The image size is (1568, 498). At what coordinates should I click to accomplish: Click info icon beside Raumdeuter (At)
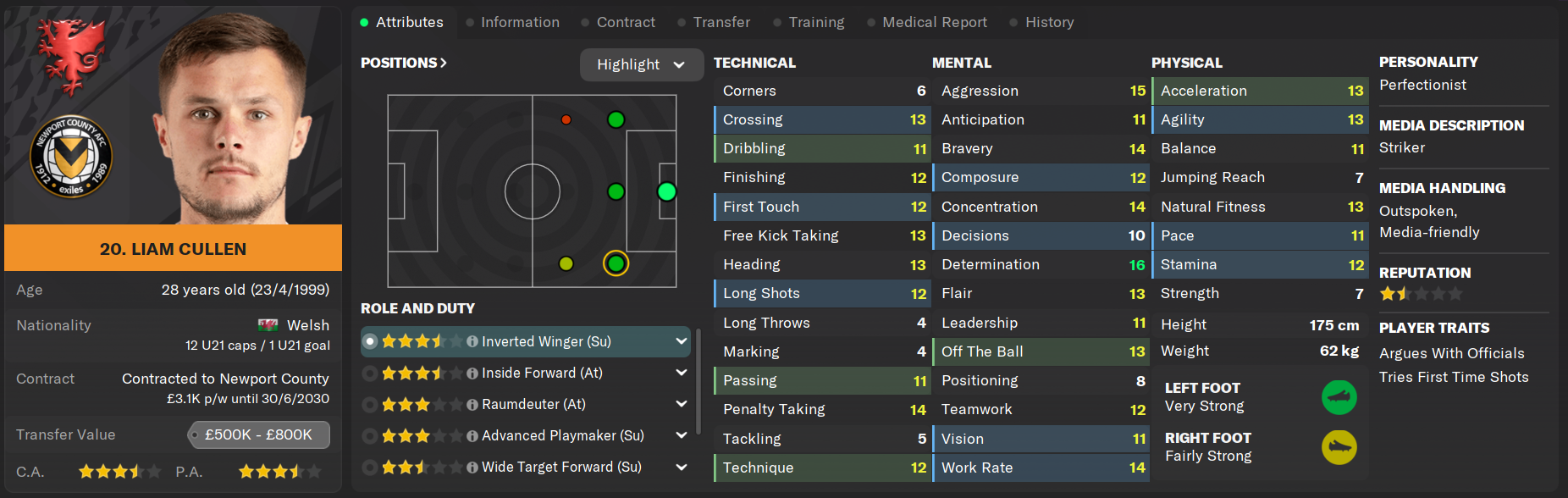(x=472, y=405)
